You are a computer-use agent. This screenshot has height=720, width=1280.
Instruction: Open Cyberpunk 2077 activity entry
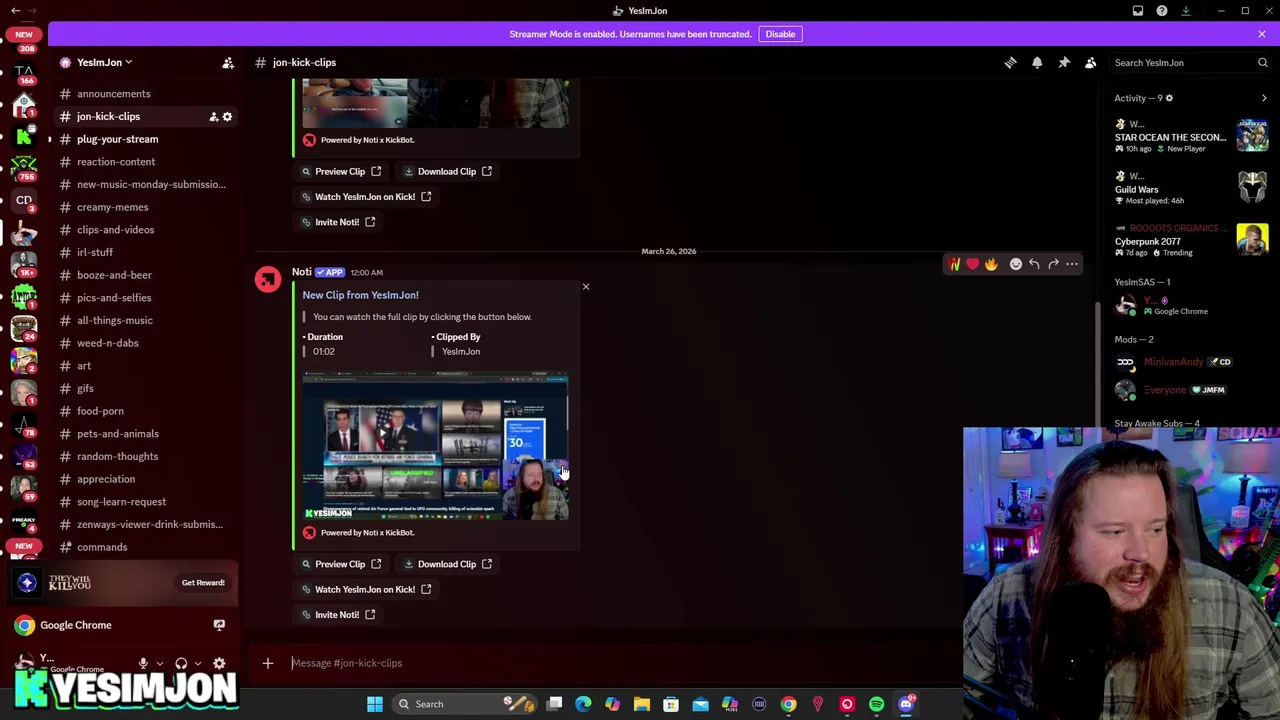click(x=1191, y=240)
